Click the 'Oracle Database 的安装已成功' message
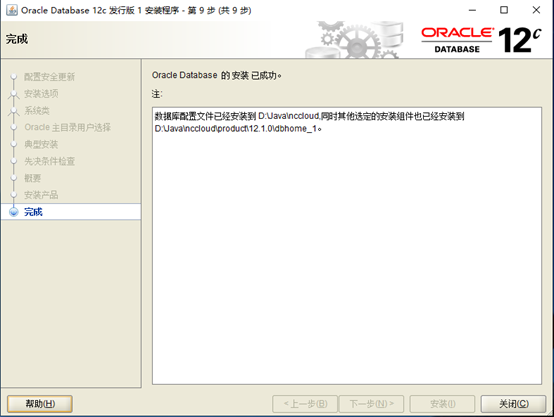 [217, 75]
